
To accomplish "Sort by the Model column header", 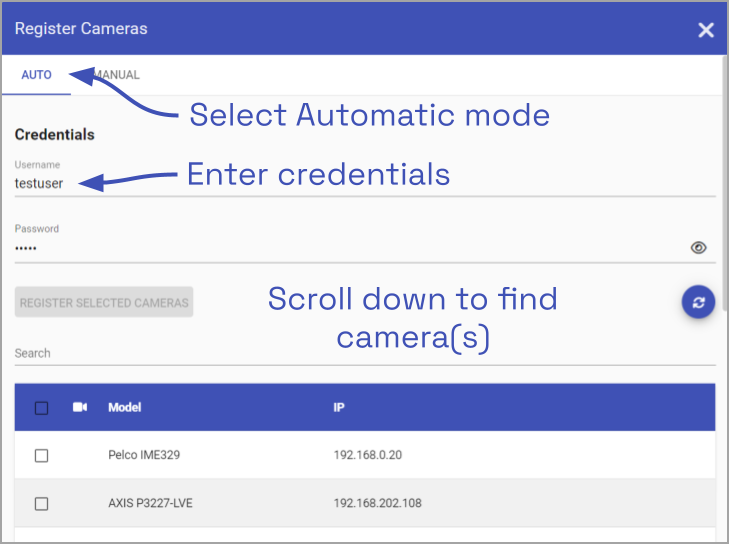I will click(125, 407).
